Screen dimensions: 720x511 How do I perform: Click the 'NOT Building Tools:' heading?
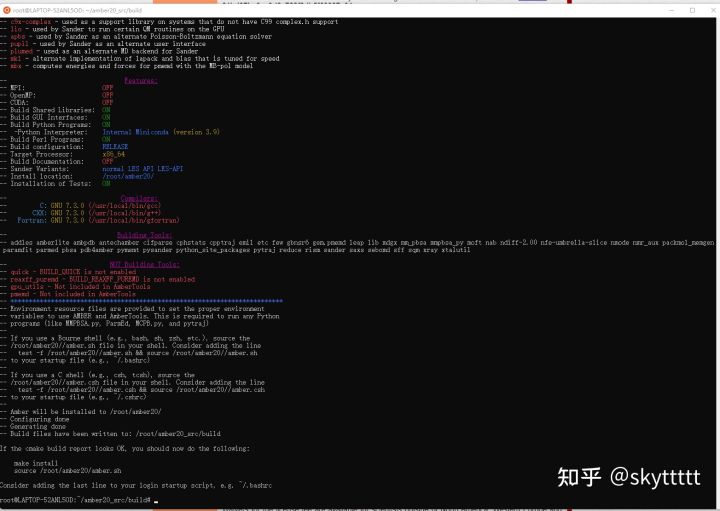[x=145, y=264]
